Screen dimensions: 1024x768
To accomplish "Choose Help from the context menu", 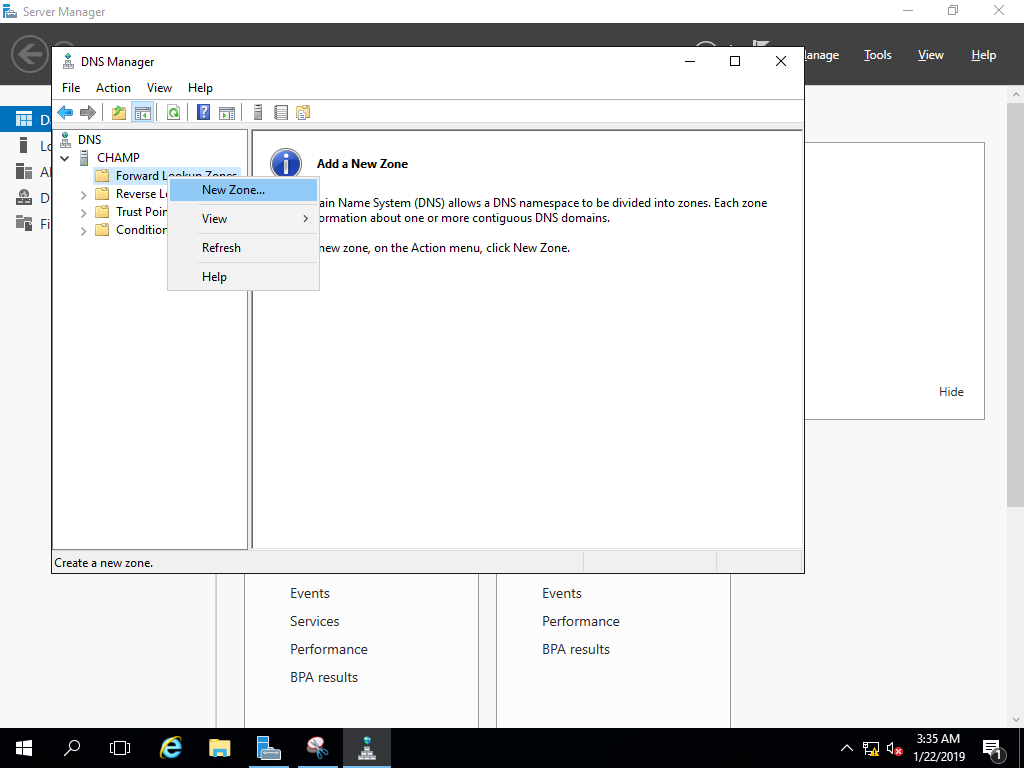I will 244,277.
